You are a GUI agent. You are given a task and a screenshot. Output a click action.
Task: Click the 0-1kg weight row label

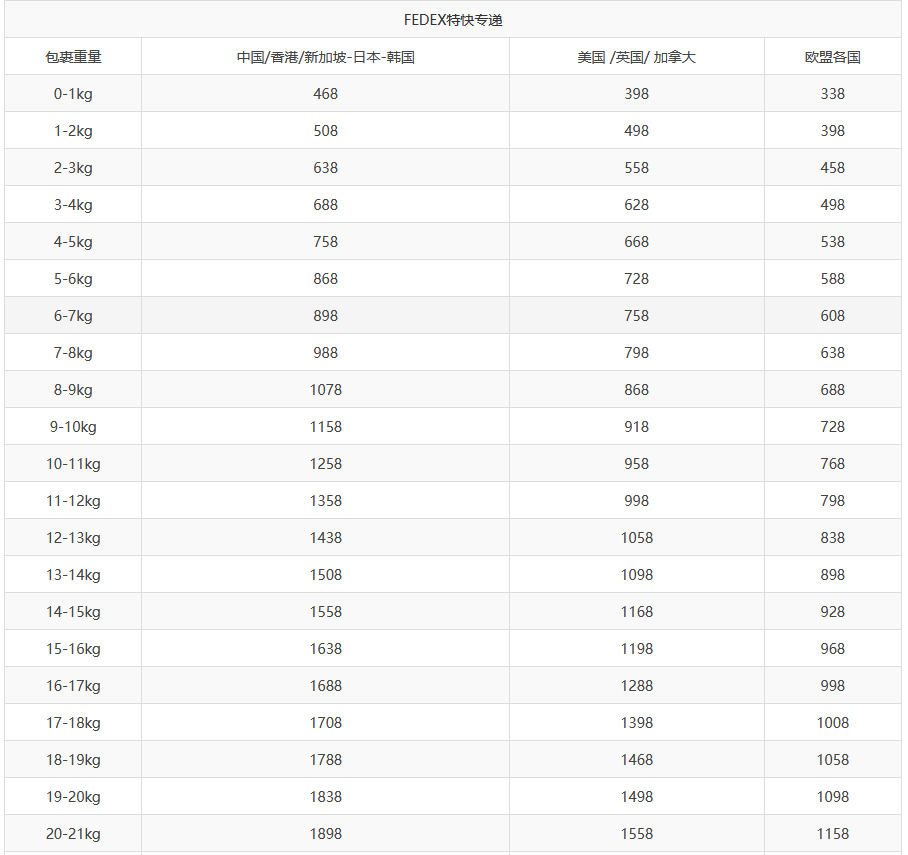click(x=73, y=94)
